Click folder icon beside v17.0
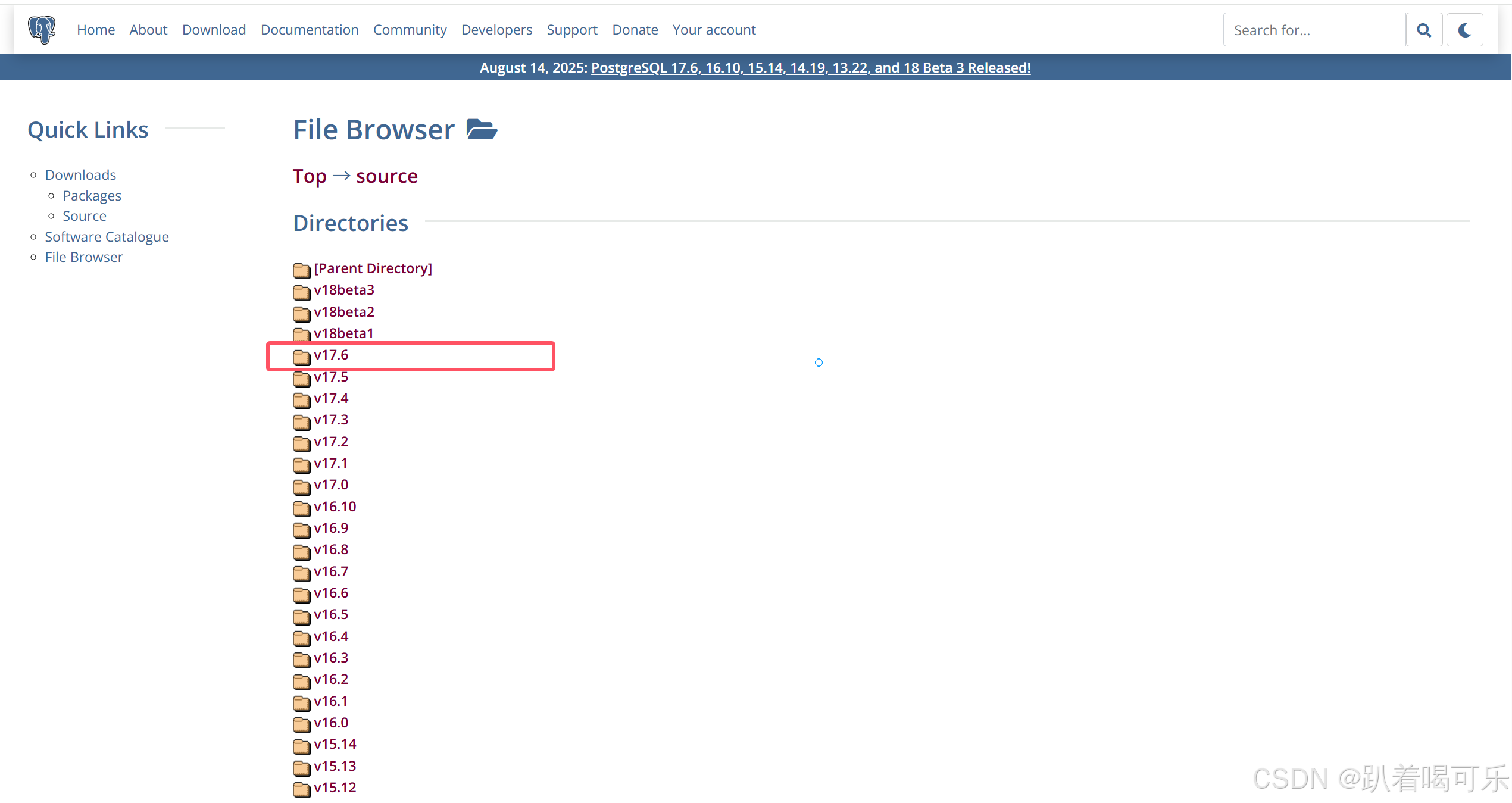Viewport: 1512px width, 803px height. (302, 487)
